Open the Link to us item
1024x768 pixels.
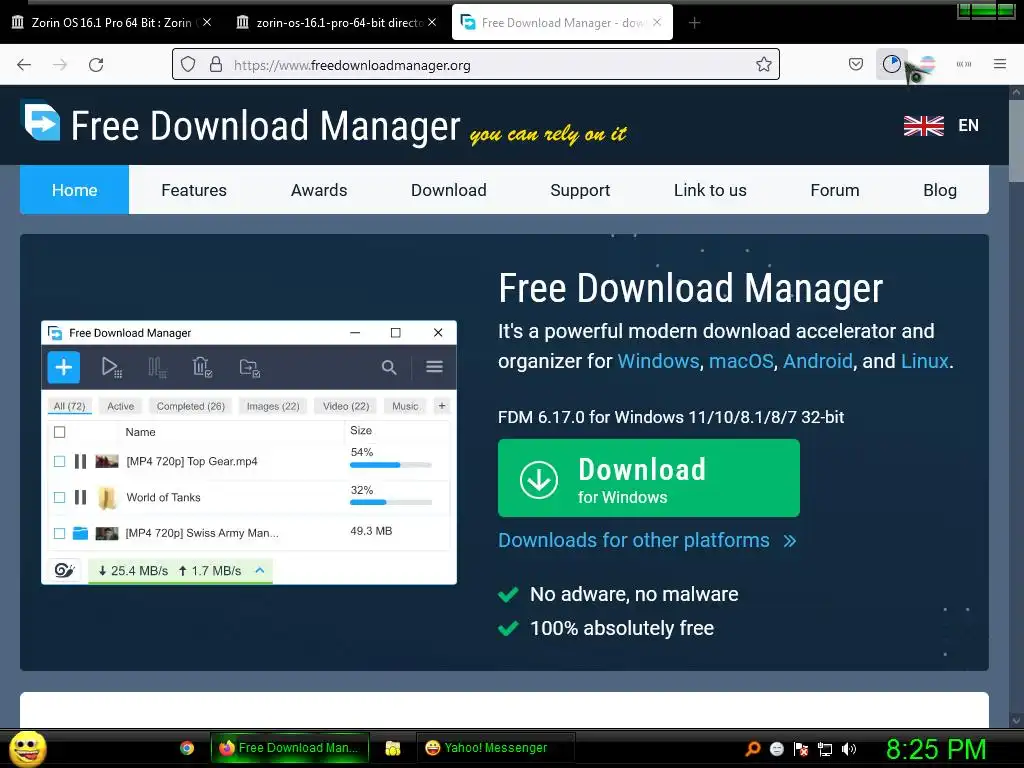pyautogui.click(x=710, y=190)
